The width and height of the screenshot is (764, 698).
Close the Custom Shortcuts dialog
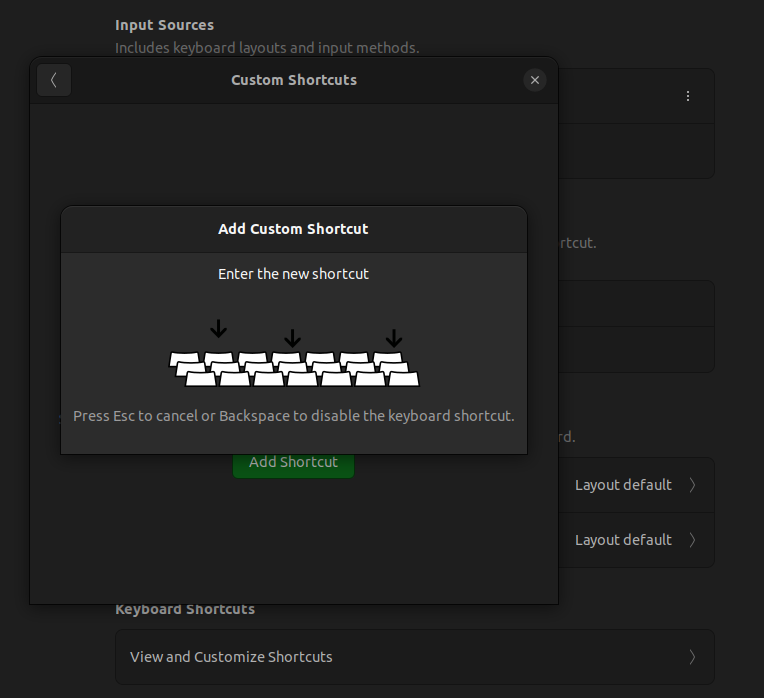535,80
